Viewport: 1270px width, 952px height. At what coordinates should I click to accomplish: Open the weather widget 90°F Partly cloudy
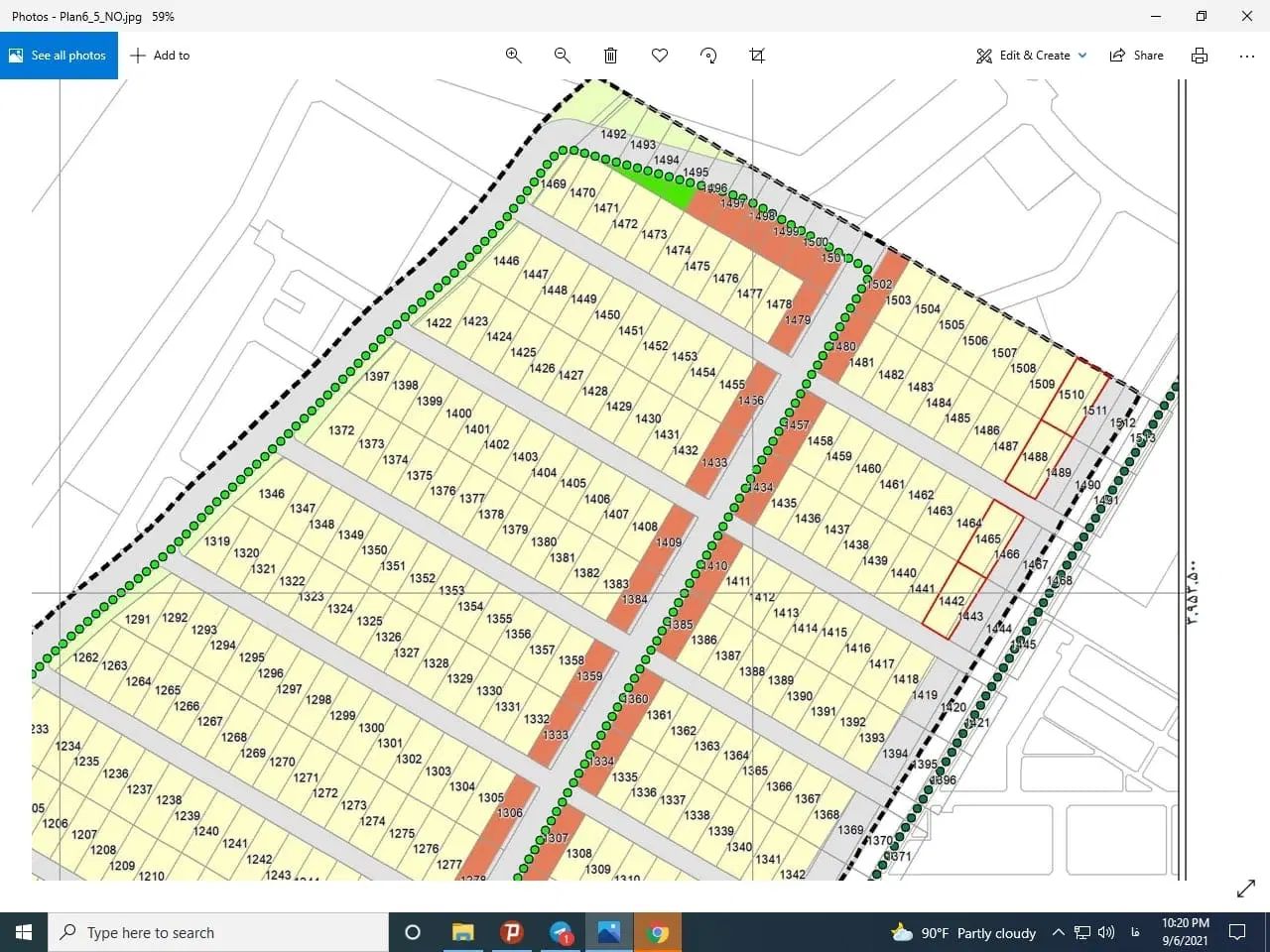[963, 932]
